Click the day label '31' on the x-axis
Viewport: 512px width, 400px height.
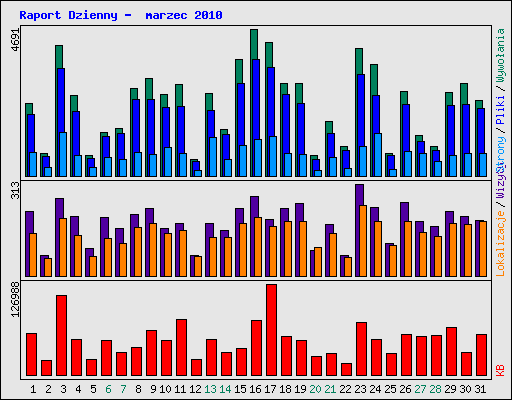[480, 389]
